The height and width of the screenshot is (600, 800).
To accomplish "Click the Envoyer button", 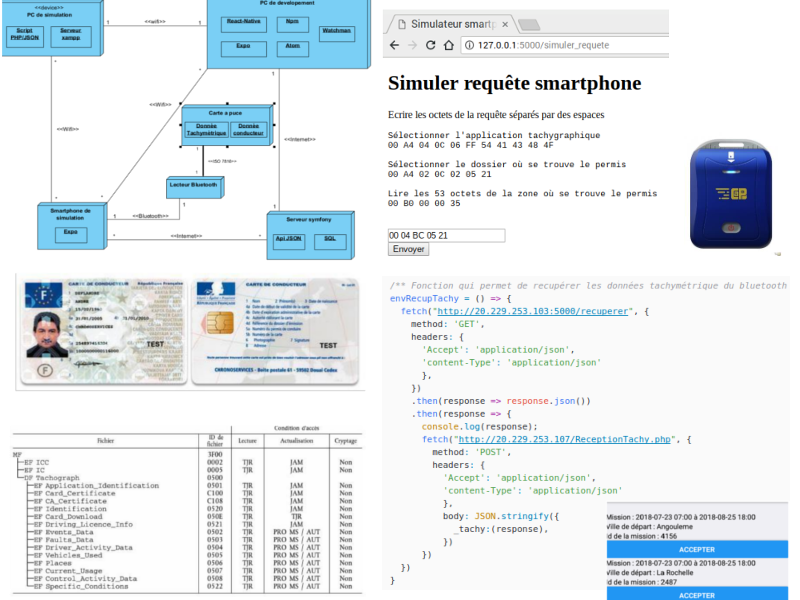I will (408, 249).
